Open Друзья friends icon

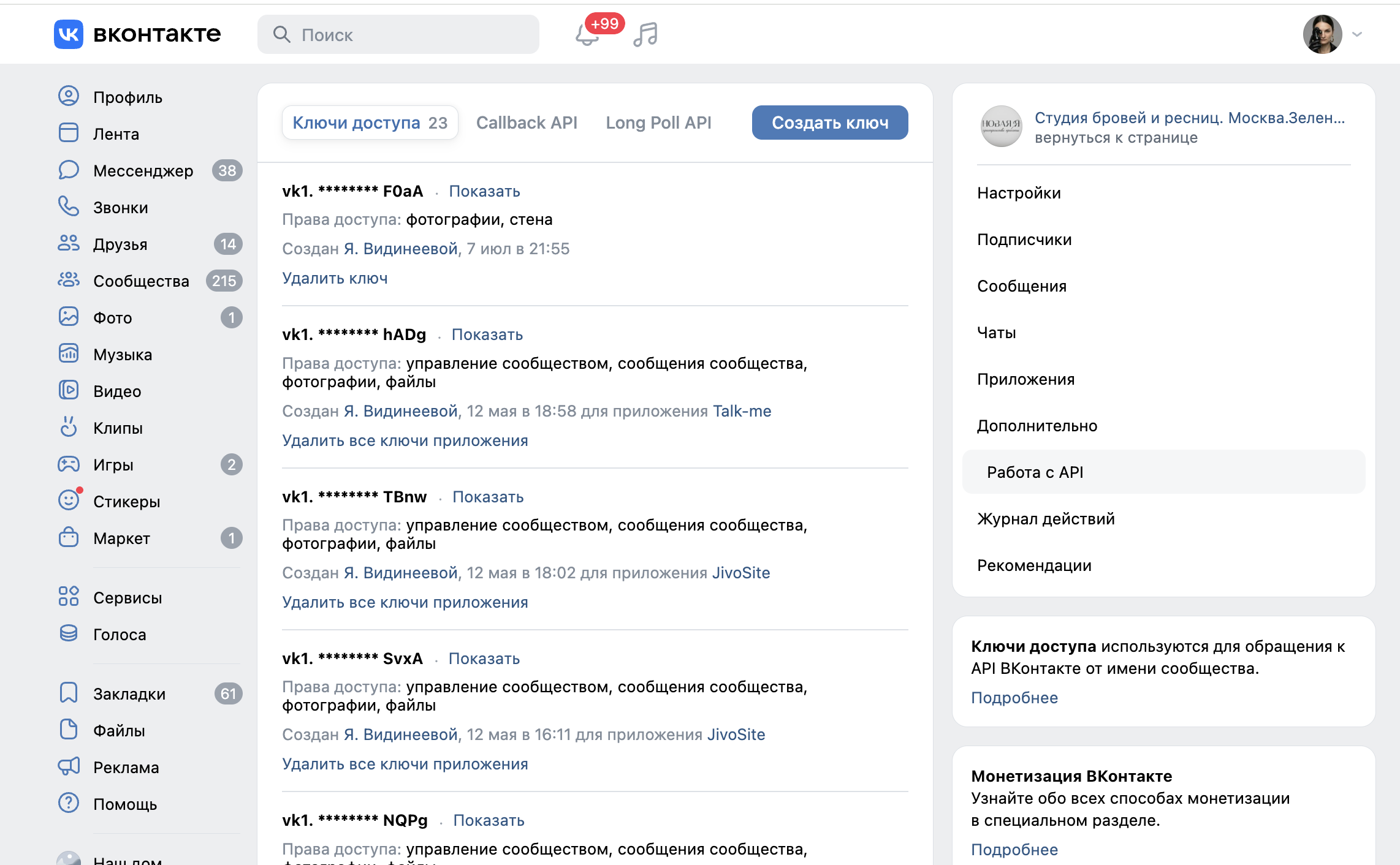coord(69,244)
